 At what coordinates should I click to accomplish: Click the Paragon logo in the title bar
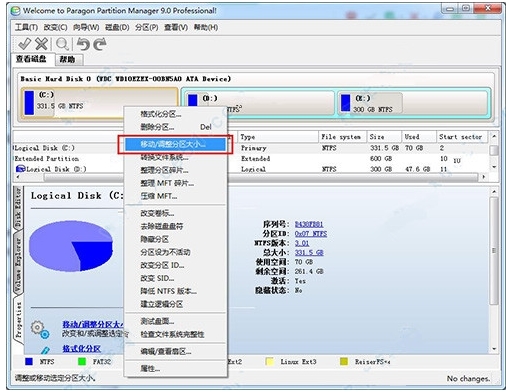15,11
